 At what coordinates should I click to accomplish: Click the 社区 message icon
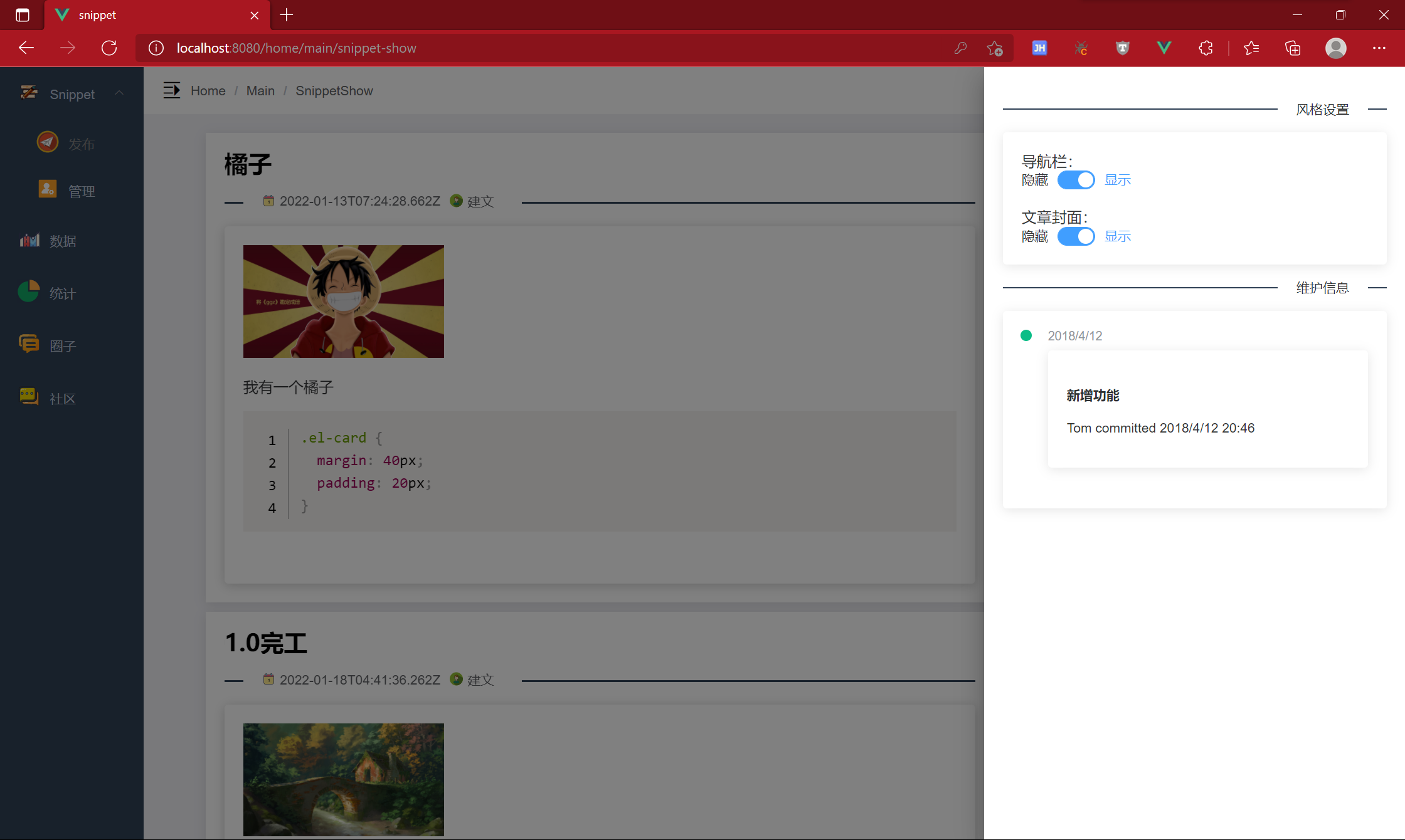pos(29,396)
